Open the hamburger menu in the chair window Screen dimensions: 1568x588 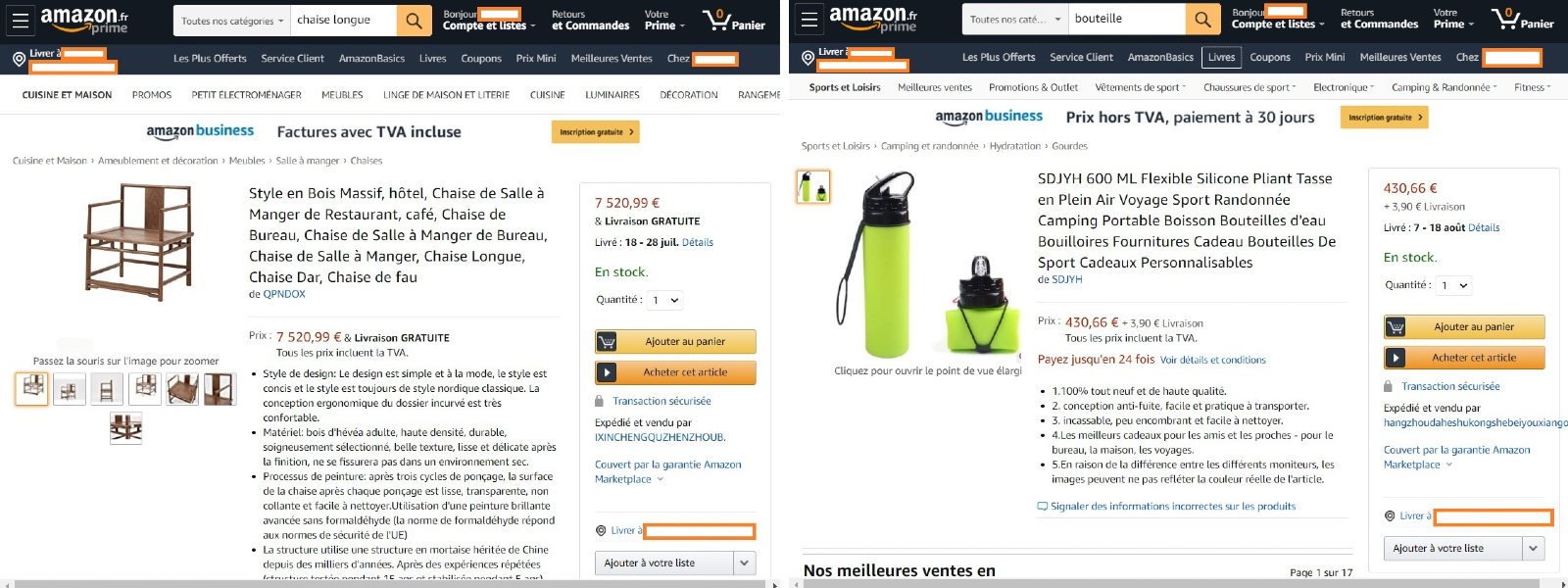tap(20, 20)
